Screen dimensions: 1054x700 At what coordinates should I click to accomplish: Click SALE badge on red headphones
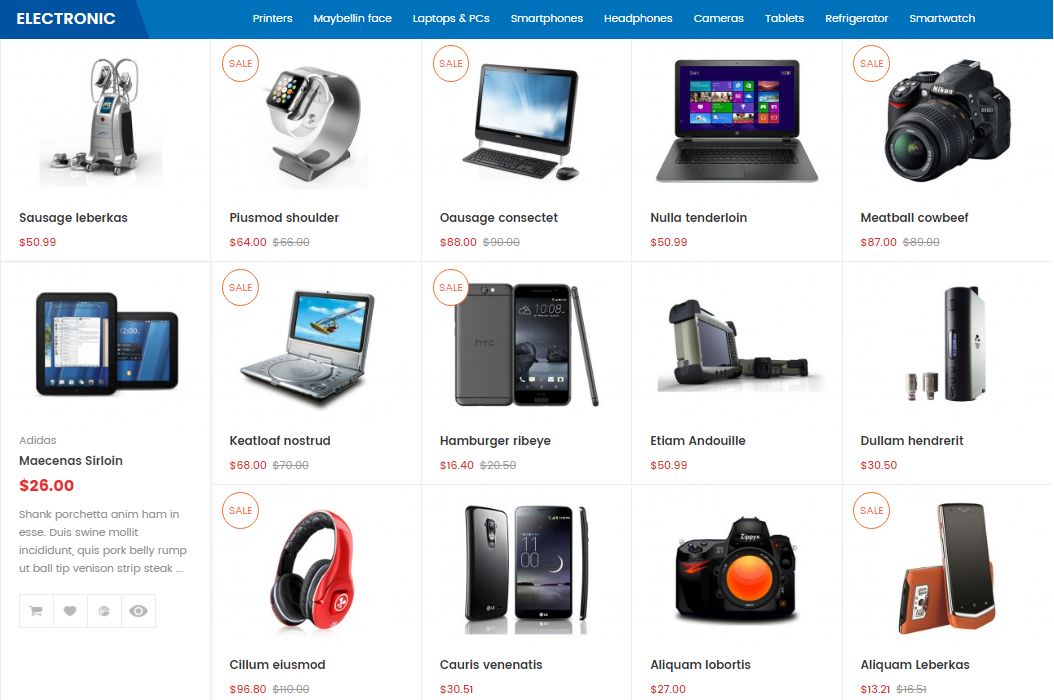[240, 510]
